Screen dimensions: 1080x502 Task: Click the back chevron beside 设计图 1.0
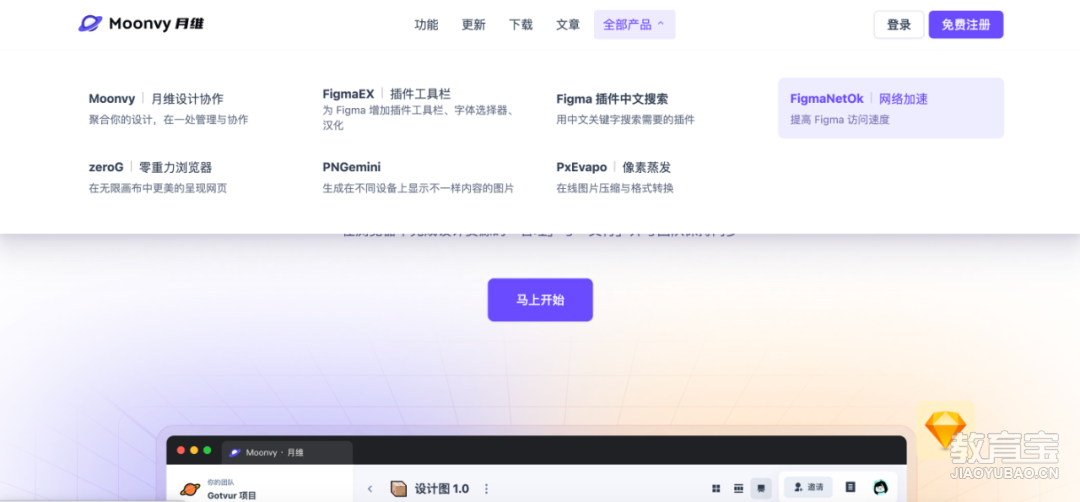370,489
